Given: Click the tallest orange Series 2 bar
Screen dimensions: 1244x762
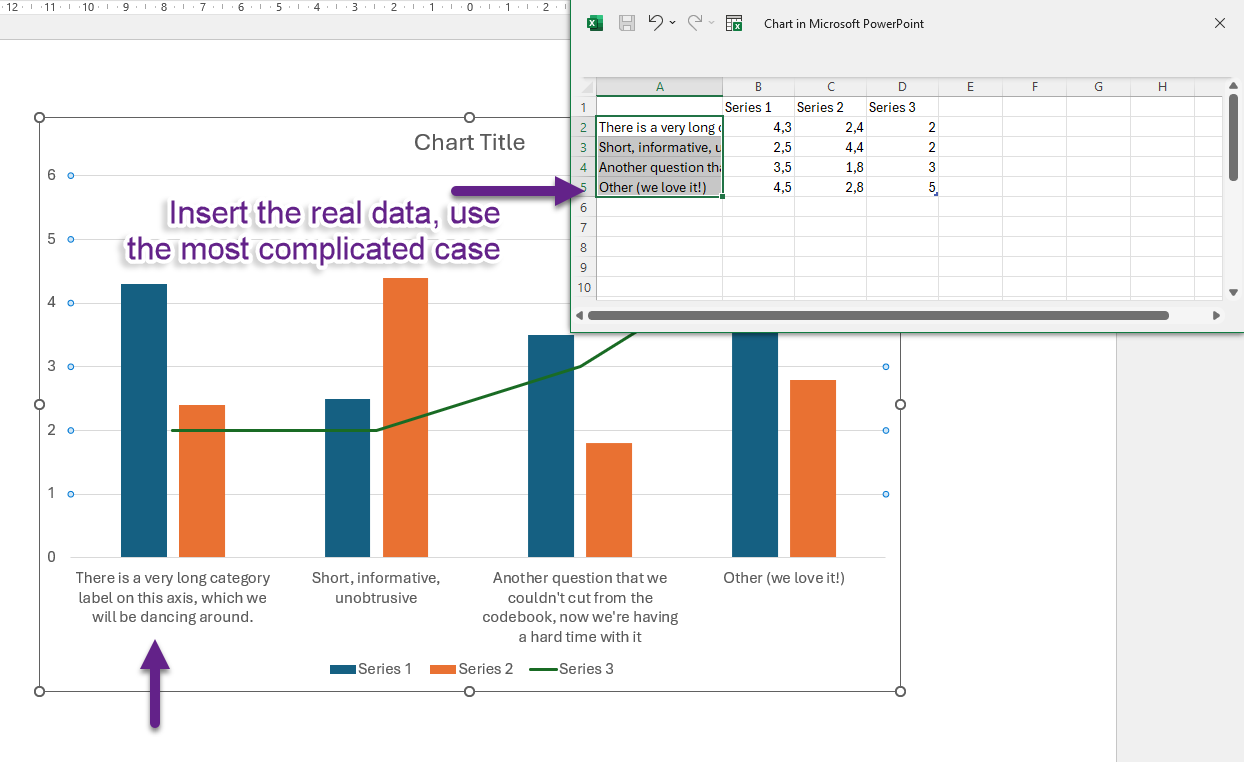Looking at the screenshot, I should click(405, 417).
